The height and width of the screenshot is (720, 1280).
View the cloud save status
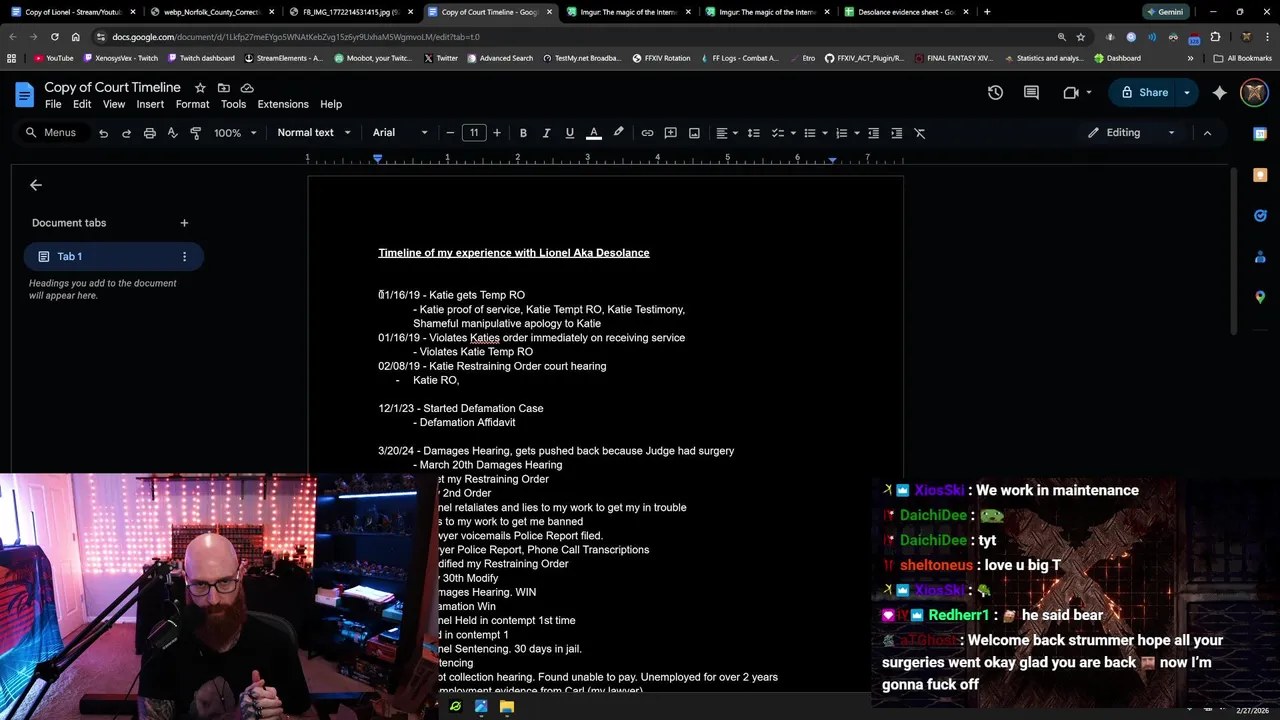tap(247, 88)
